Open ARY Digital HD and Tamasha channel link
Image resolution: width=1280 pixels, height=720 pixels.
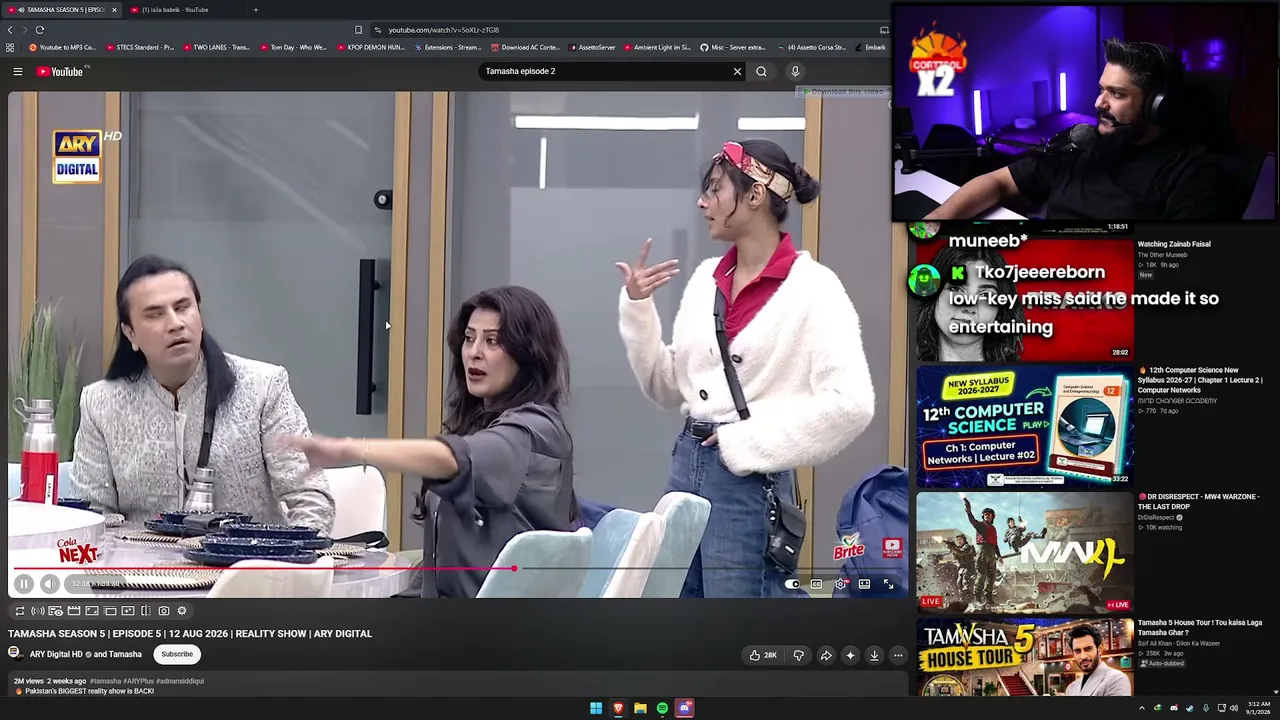tap(86, 655)
